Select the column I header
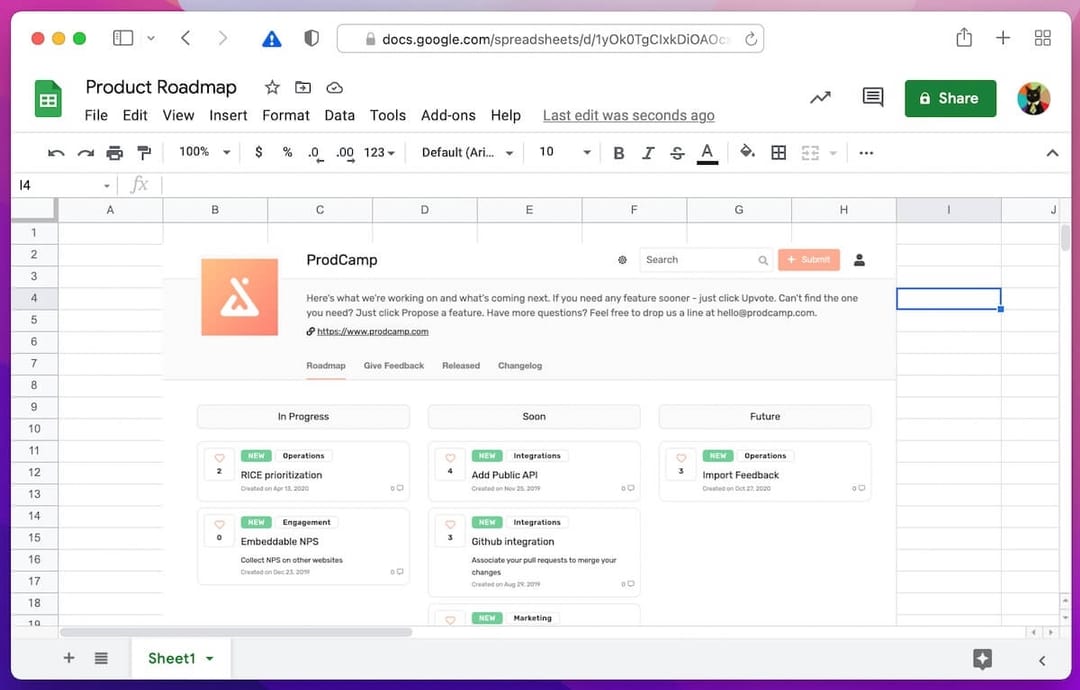Screen dimensions: 1080x690 948,210
